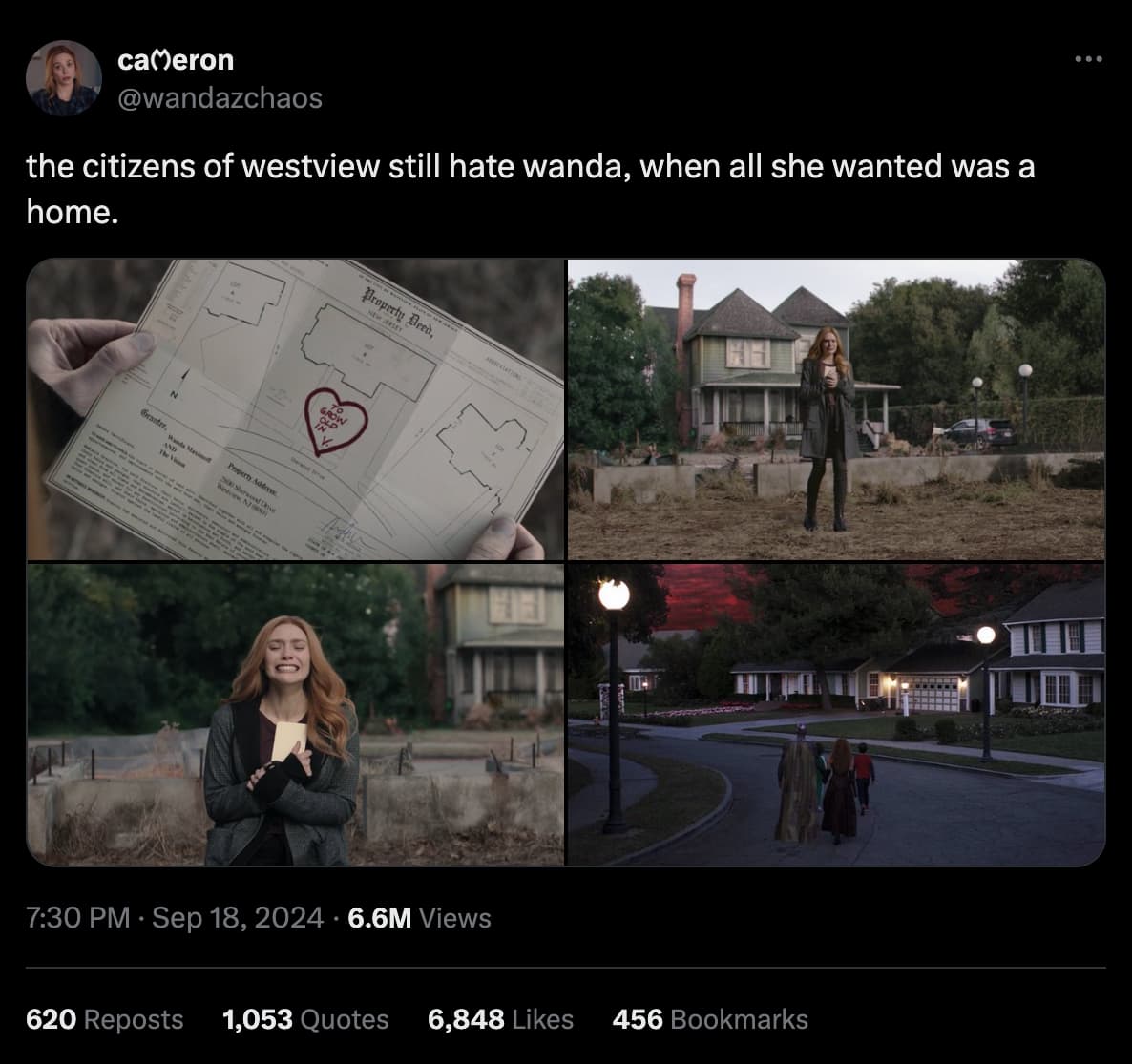The width and height of the screenshot is (1132, 1064).
Task: View the image of woman before green house
Action: (x=836, y=409)
